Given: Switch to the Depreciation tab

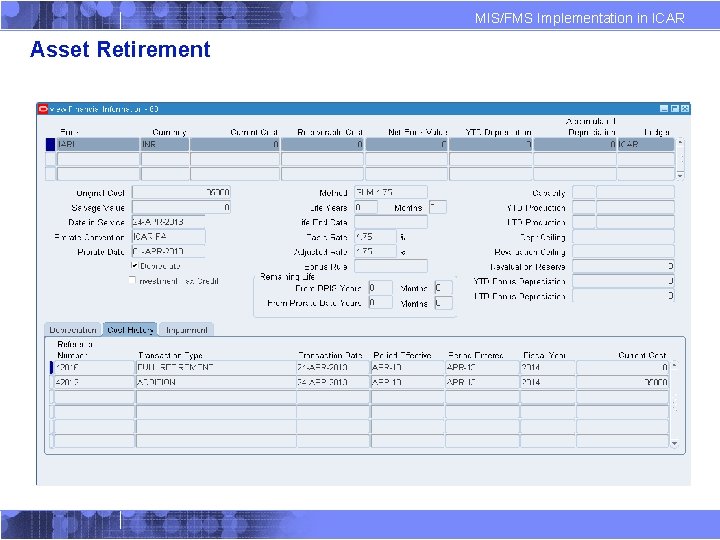Looking at the screenshot, I should (73, 330).
